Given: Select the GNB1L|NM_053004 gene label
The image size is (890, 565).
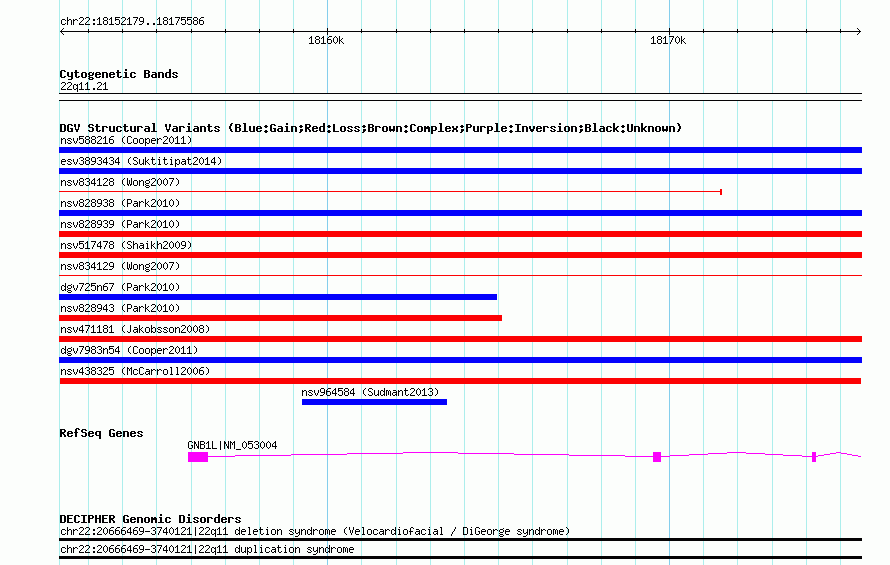Looking at the screenshot, I should [x=232, y=445].
